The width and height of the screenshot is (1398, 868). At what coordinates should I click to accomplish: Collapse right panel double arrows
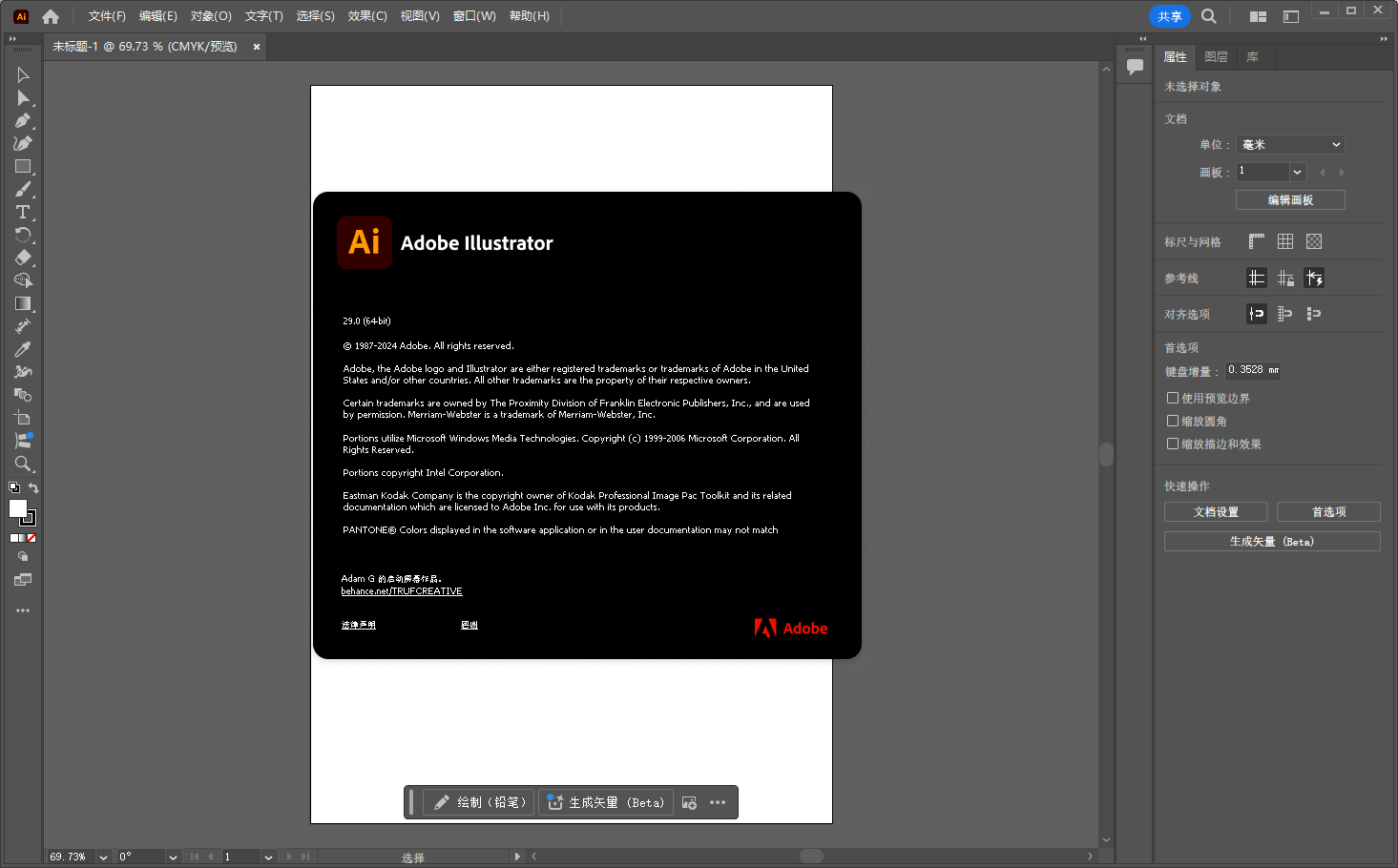(1384, 39)
